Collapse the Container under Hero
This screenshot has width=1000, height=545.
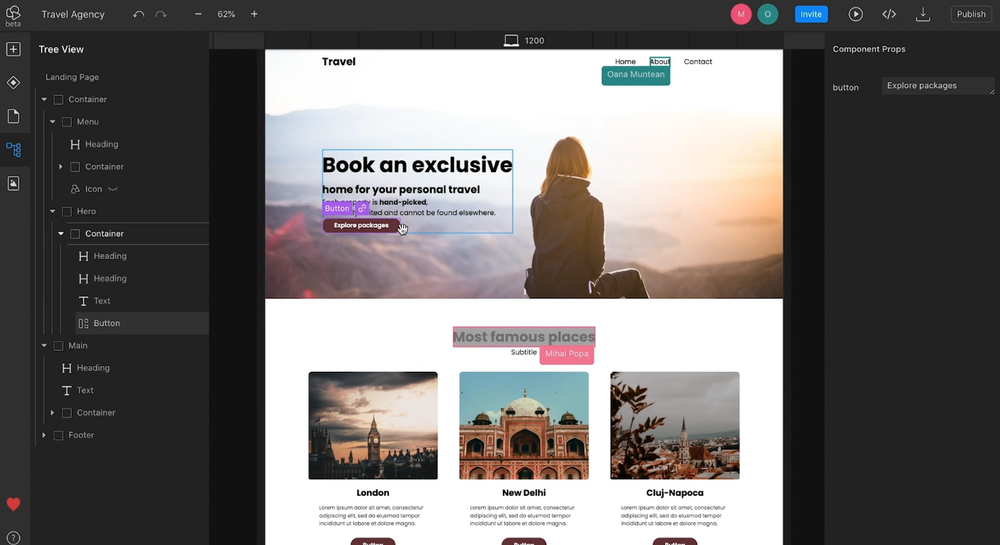click(61, 234)
